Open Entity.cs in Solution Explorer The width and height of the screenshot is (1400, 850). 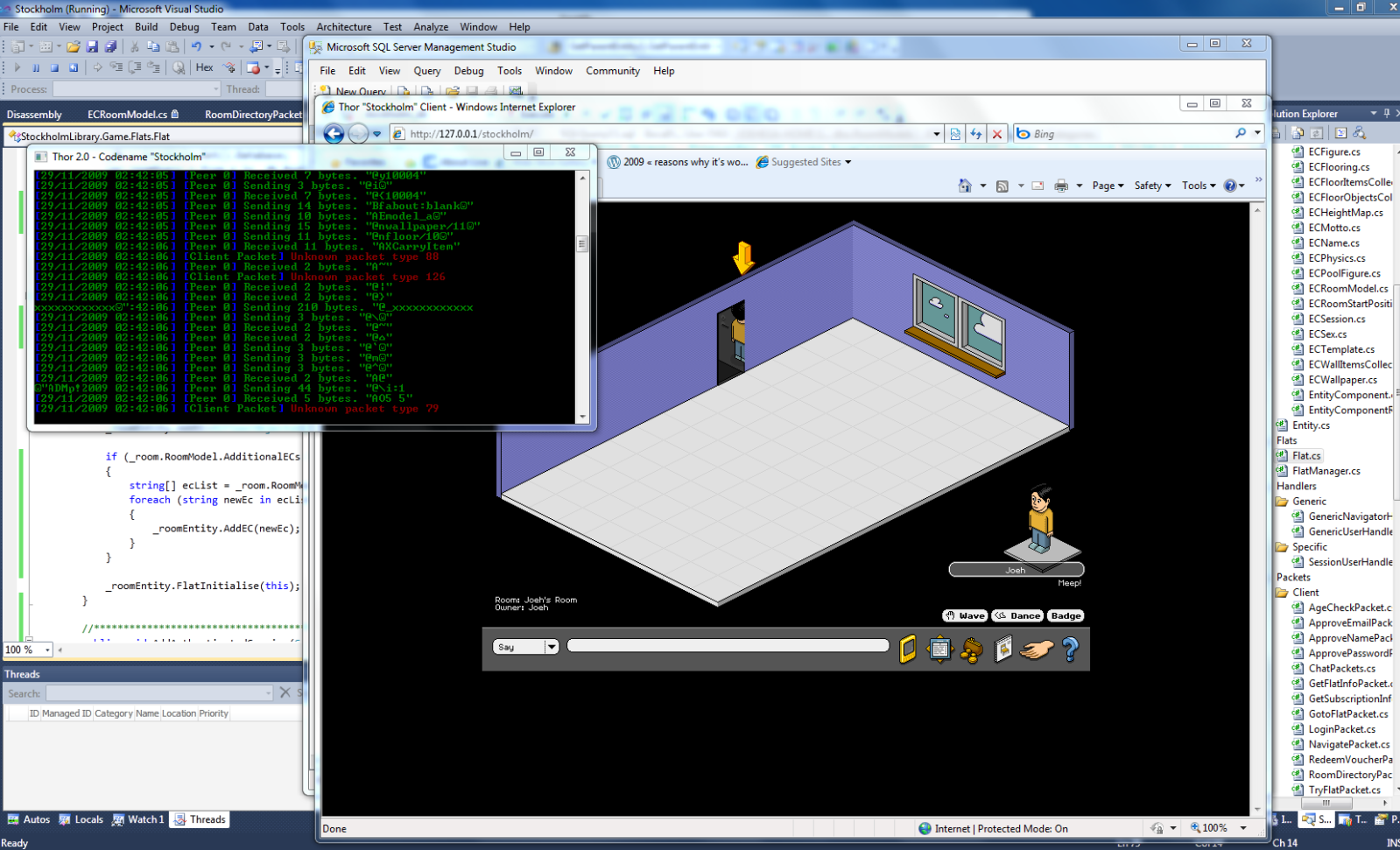click(1304, 425)
